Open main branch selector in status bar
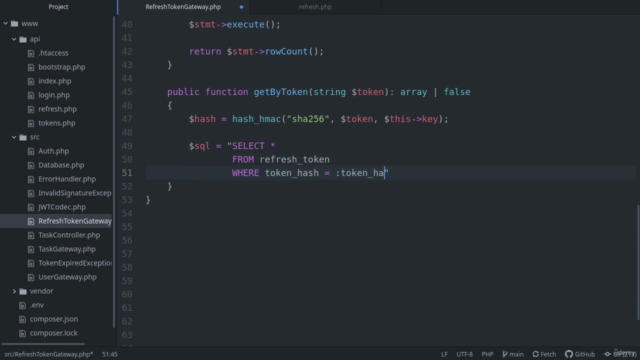Viewport: 640px width, 360px height. pyautogui.click(x=513, y=354)
